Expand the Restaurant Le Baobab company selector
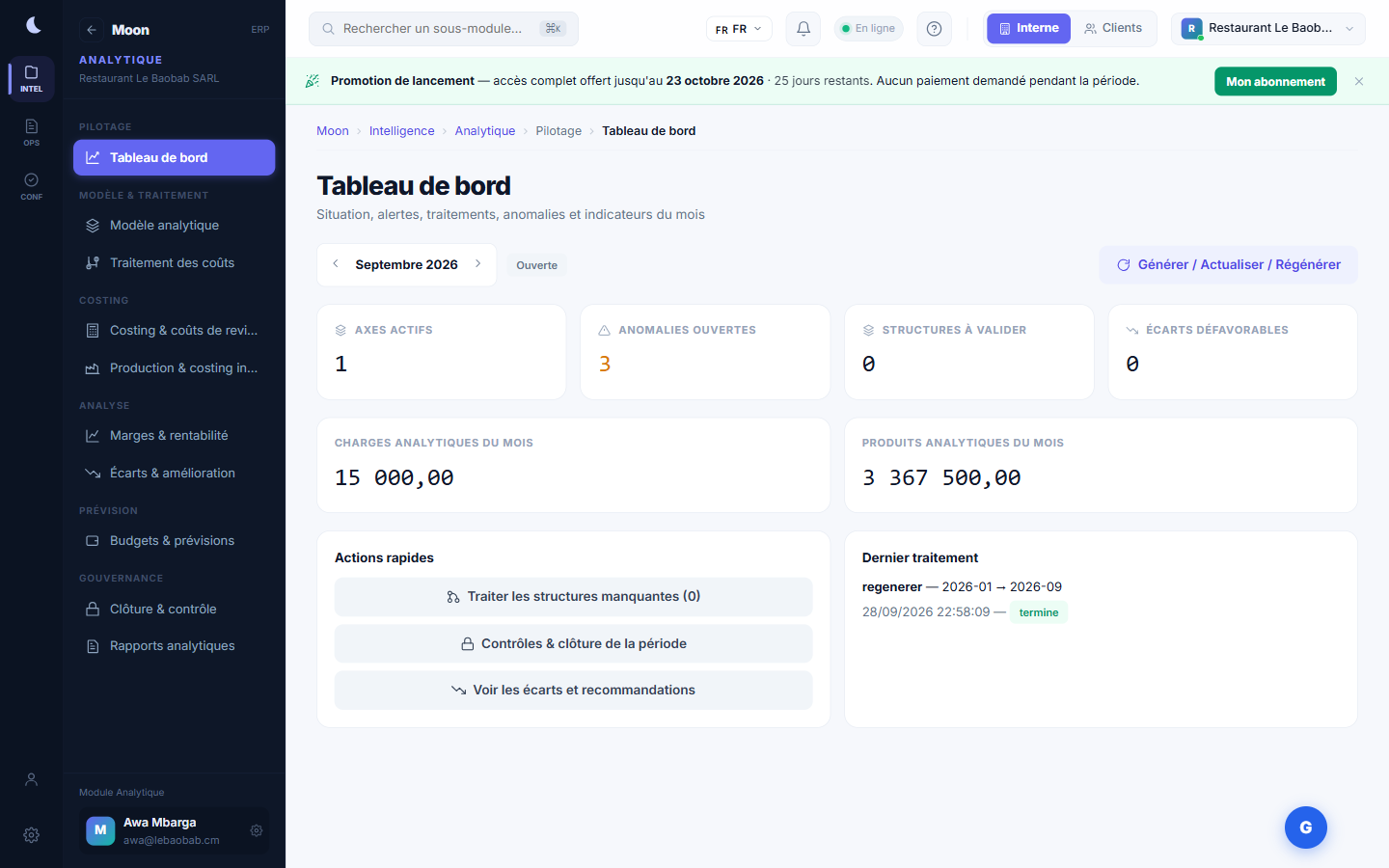Image resolution: width=1389 pixels, height=868 pixels. [1268, 29]
